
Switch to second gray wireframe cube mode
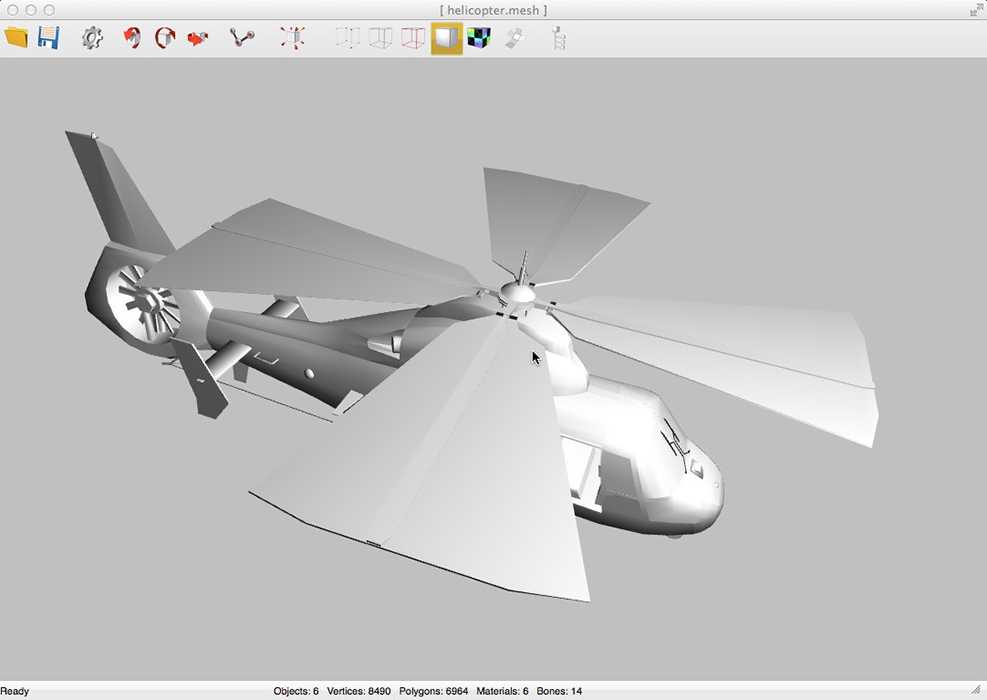click(380, 39)
